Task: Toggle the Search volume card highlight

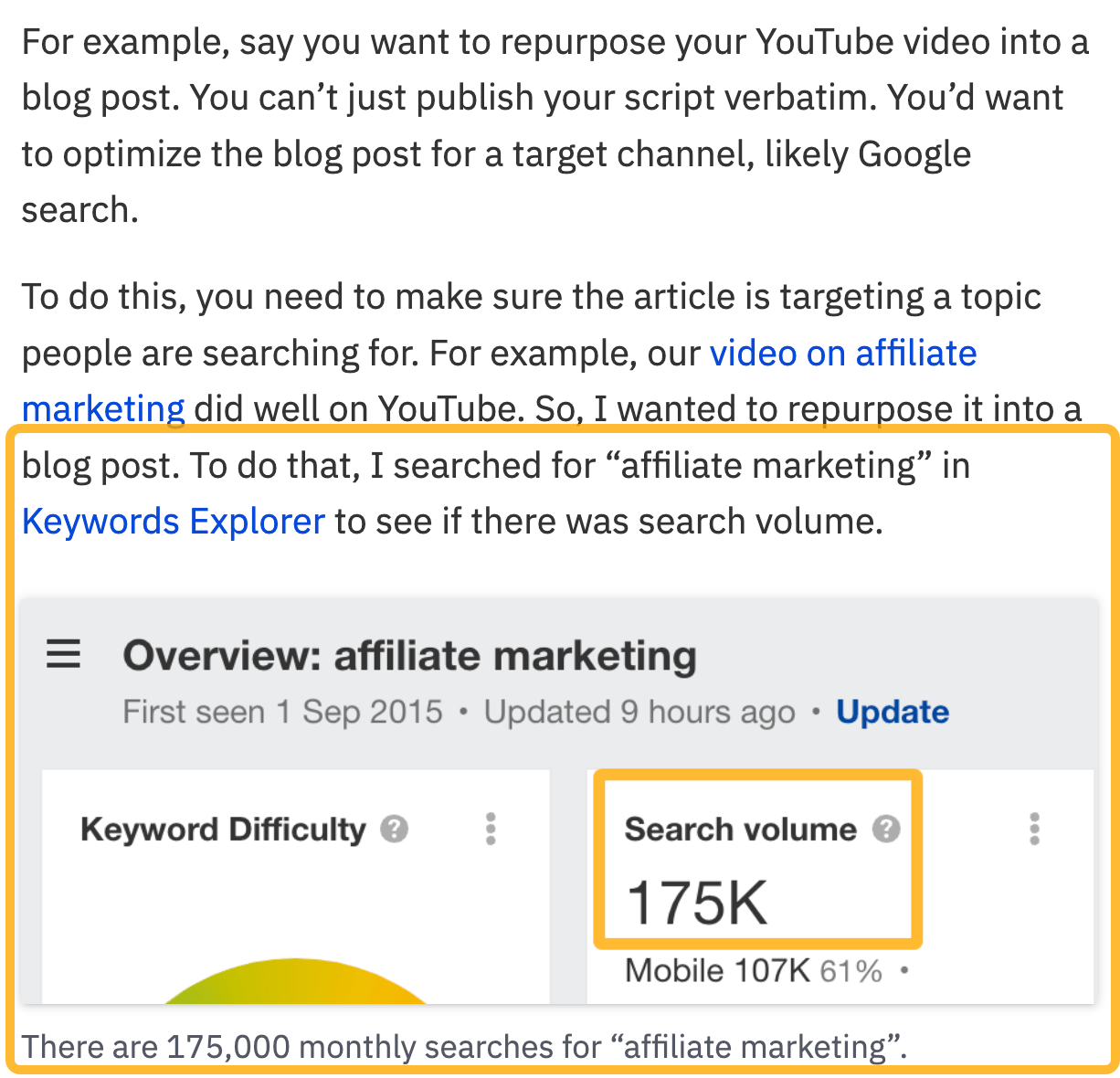Action: click(757, 859)
